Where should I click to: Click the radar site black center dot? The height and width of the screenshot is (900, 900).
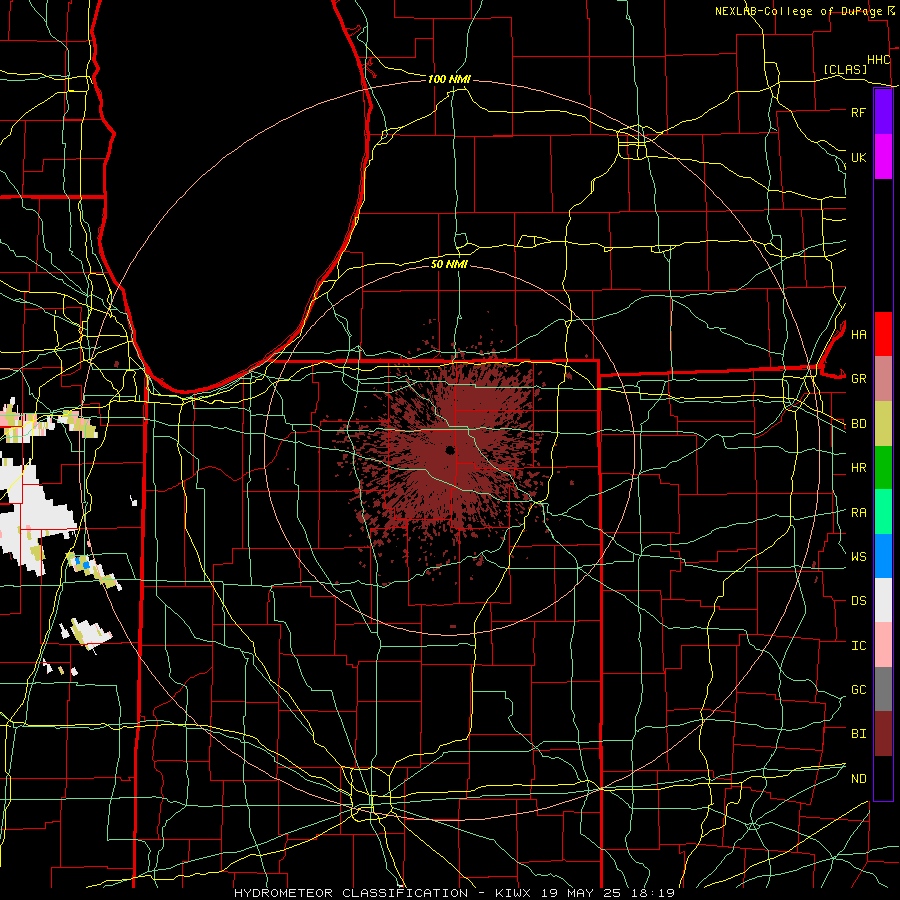pos(450,450)
